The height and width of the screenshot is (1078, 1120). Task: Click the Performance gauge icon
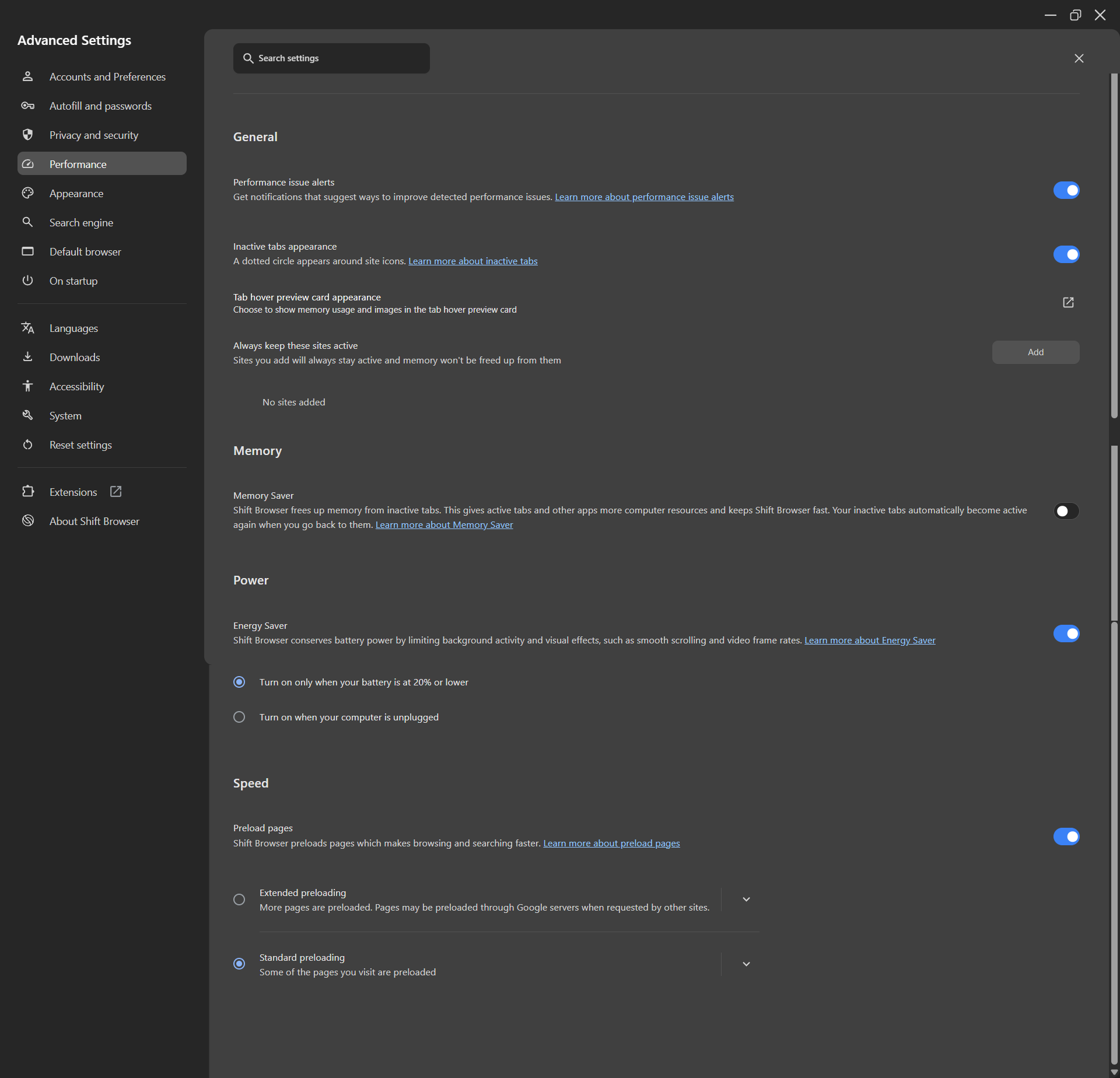click(x=27, y=164)
